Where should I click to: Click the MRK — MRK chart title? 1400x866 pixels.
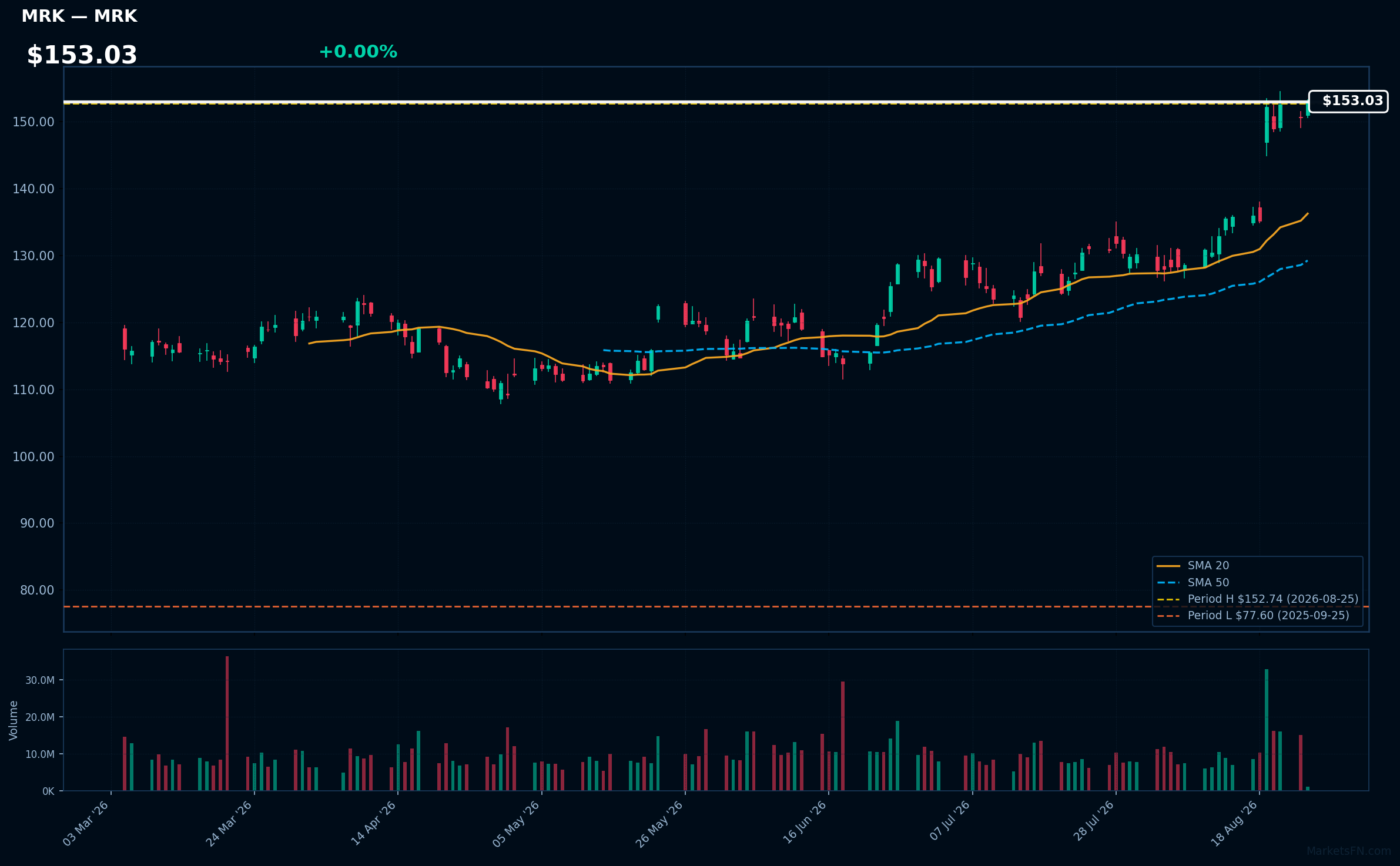click(79, 16)
